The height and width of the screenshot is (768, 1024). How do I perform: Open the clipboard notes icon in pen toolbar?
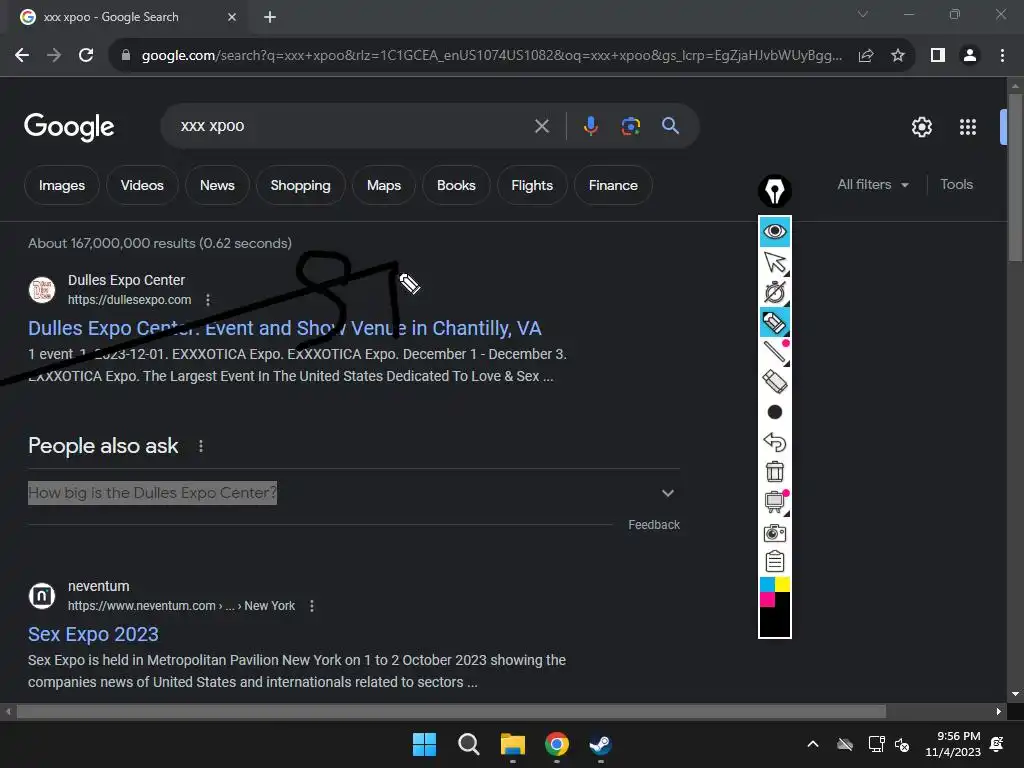click(775, 561)
